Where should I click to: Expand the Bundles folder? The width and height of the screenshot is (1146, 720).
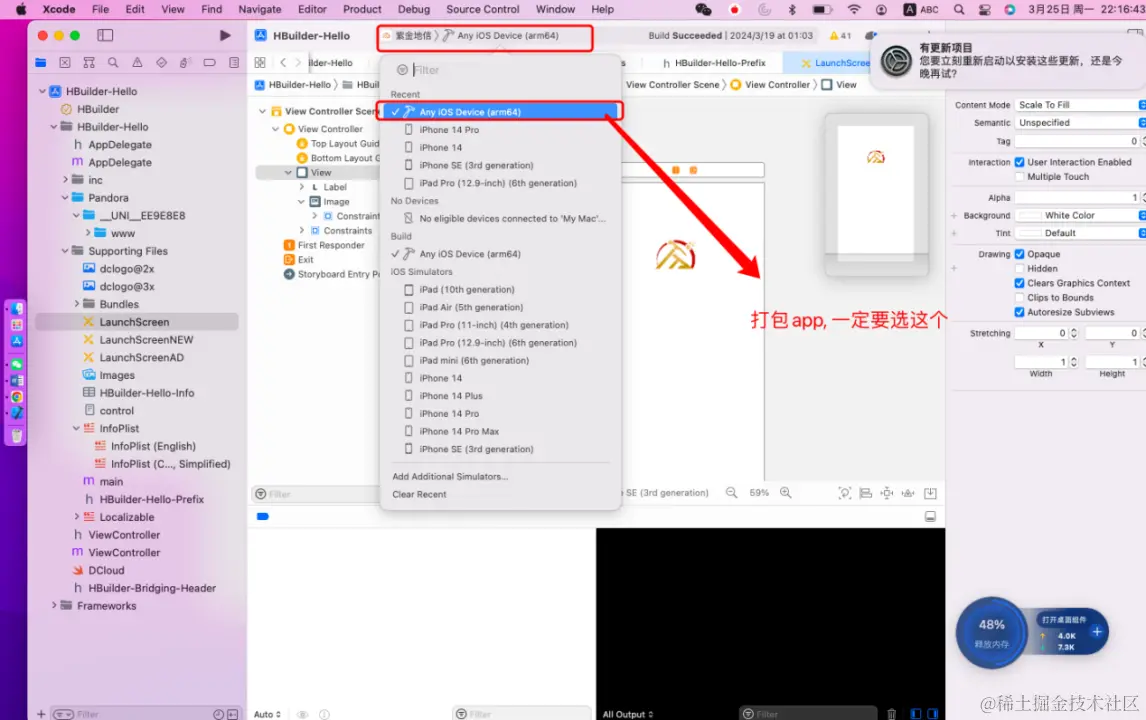77,304
